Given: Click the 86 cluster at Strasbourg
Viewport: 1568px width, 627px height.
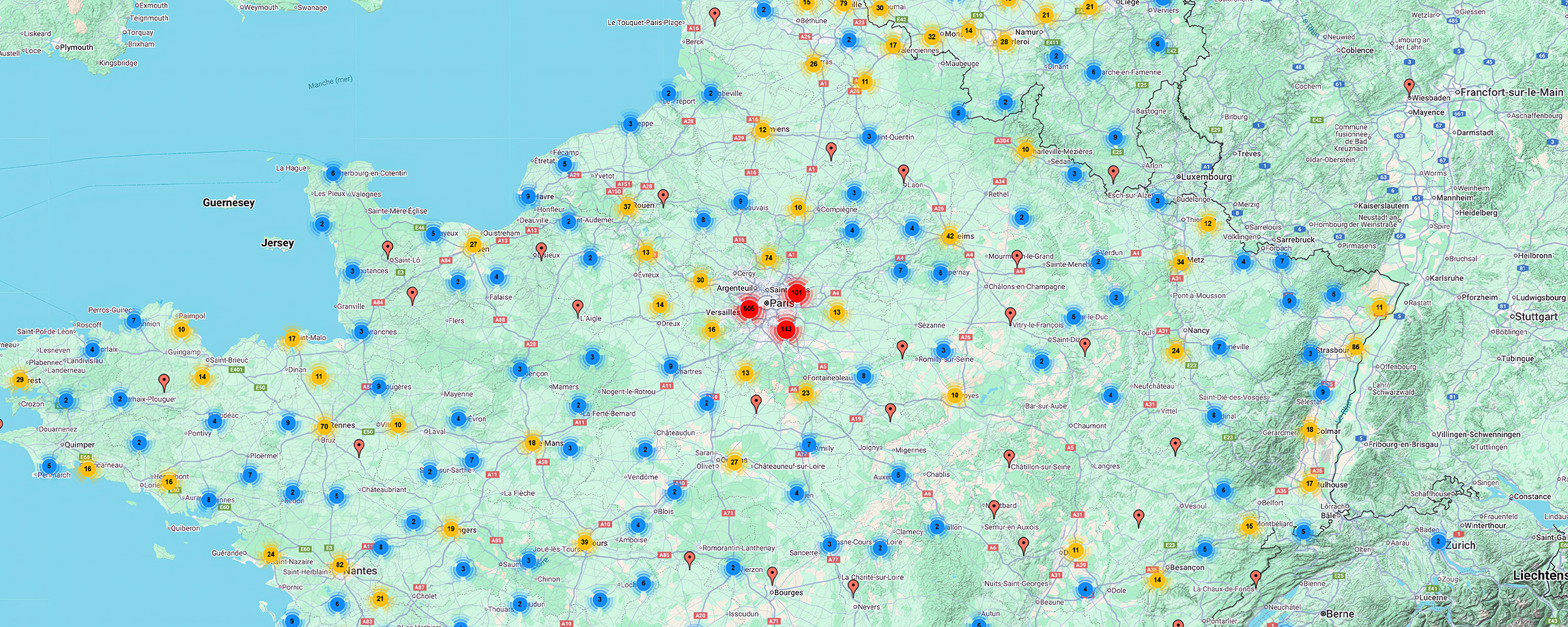Looking at the screenshot, I should coord(1355,347).
